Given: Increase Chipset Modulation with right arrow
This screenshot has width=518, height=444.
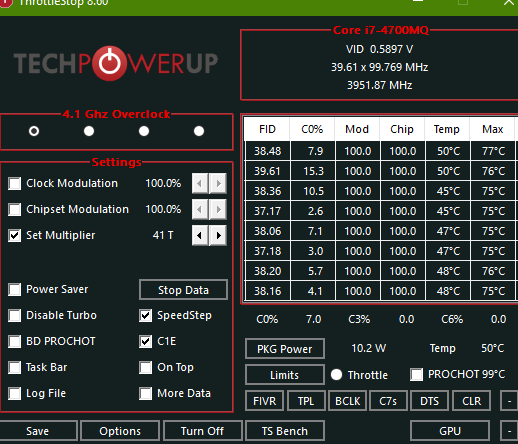Looking at the screenshot, I should 218,209.
